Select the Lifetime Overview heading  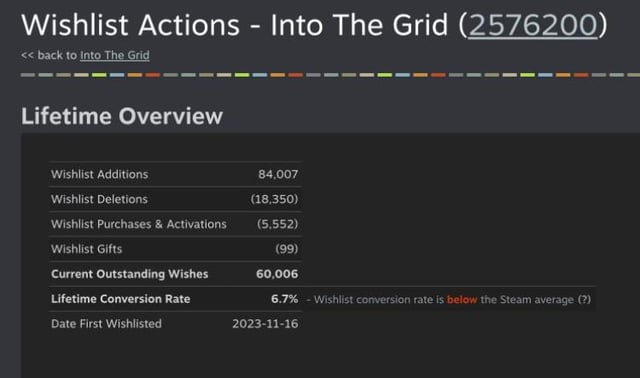coord(122,116)
